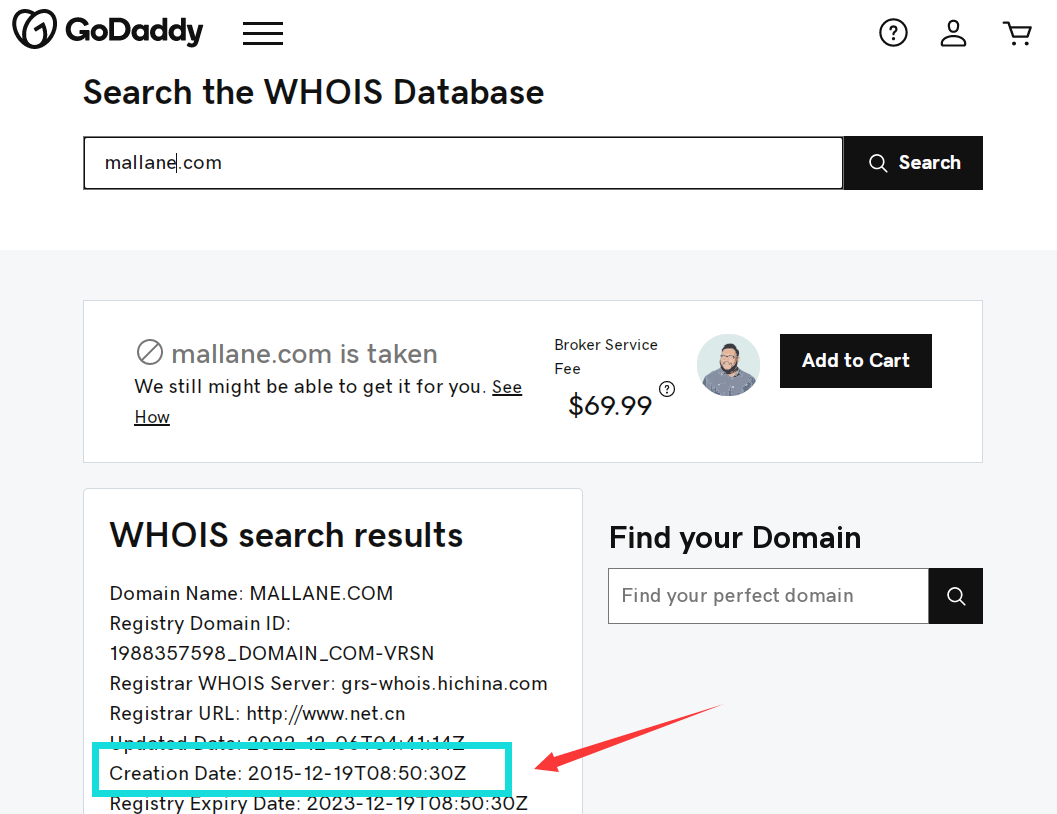
Task: Click the broker agent avatar photo
Action: 728,365
